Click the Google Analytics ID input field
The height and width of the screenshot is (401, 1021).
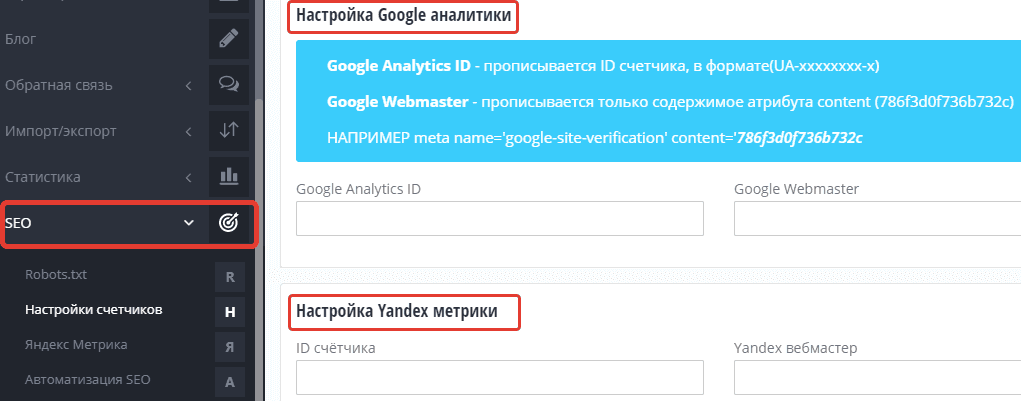(x=500, y=219)
